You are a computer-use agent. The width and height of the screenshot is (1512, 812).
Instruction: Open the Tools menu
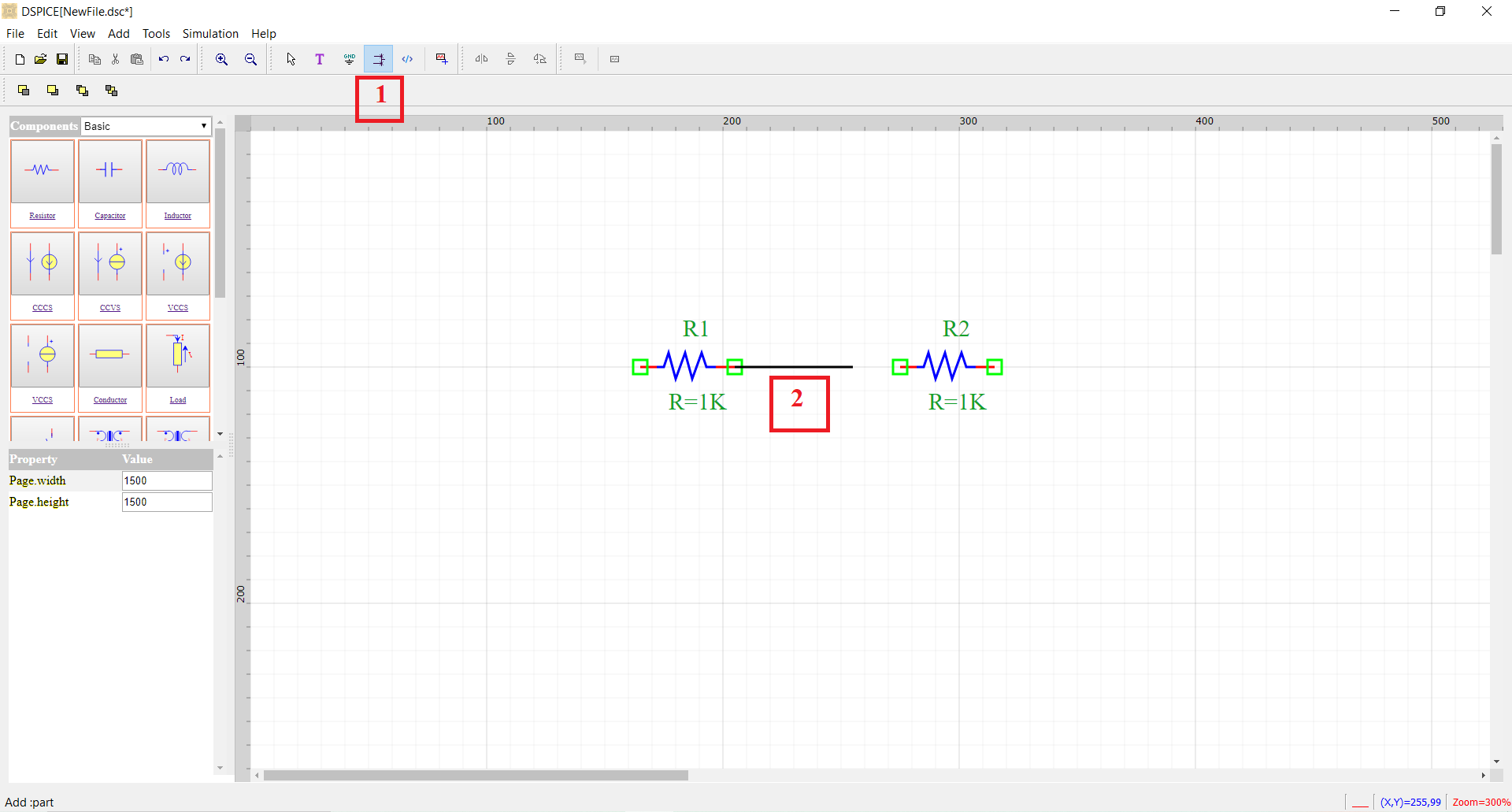point(156,33)
